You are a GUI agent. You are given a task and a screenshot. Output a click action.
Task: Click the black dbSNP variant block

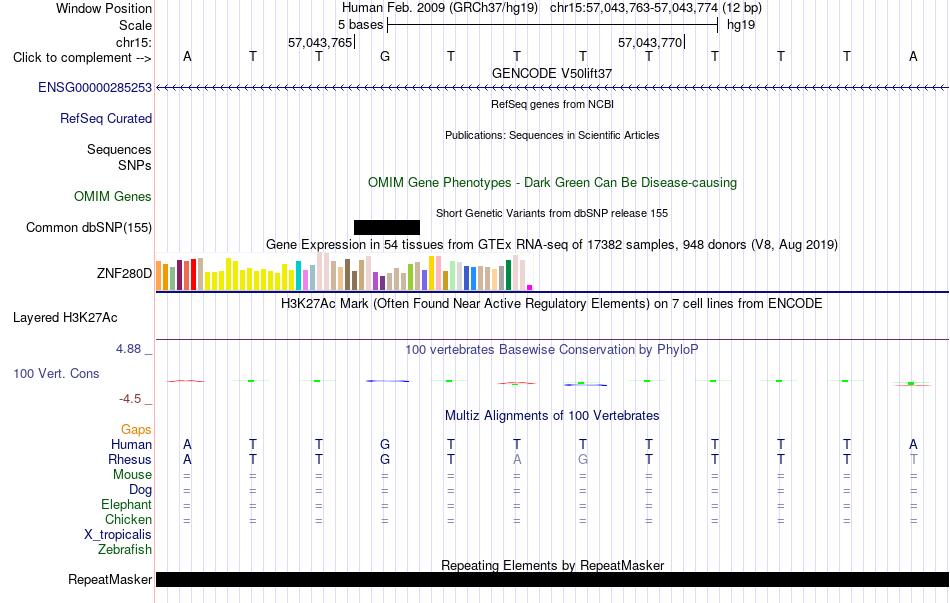pyautogui.click(x=387, y=227)
